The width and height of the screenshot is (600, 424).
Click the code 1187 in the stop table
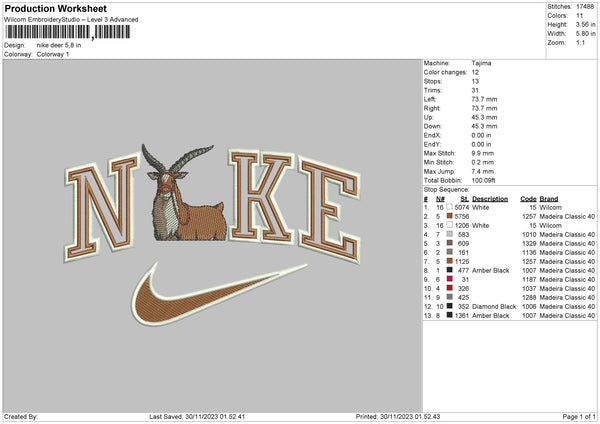tap(529, 279)
